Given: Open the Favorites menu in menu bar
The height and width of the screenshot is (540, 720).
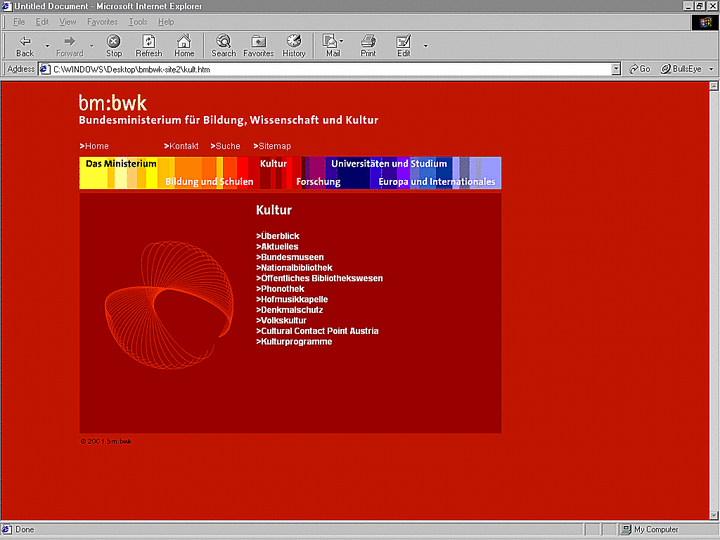Looking at the screenshot, I should [x=102, y=22].
